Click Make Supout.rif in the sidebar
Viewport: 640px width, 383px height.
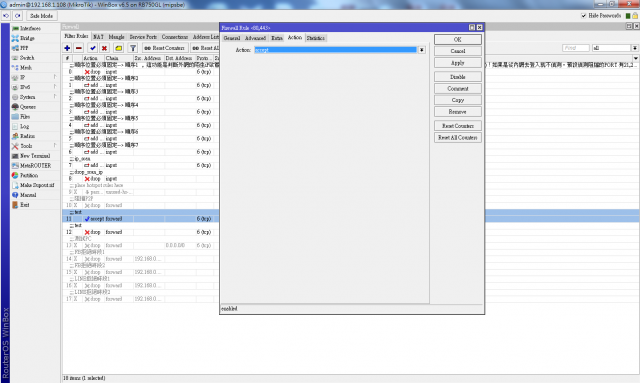(x=36, y=185)
